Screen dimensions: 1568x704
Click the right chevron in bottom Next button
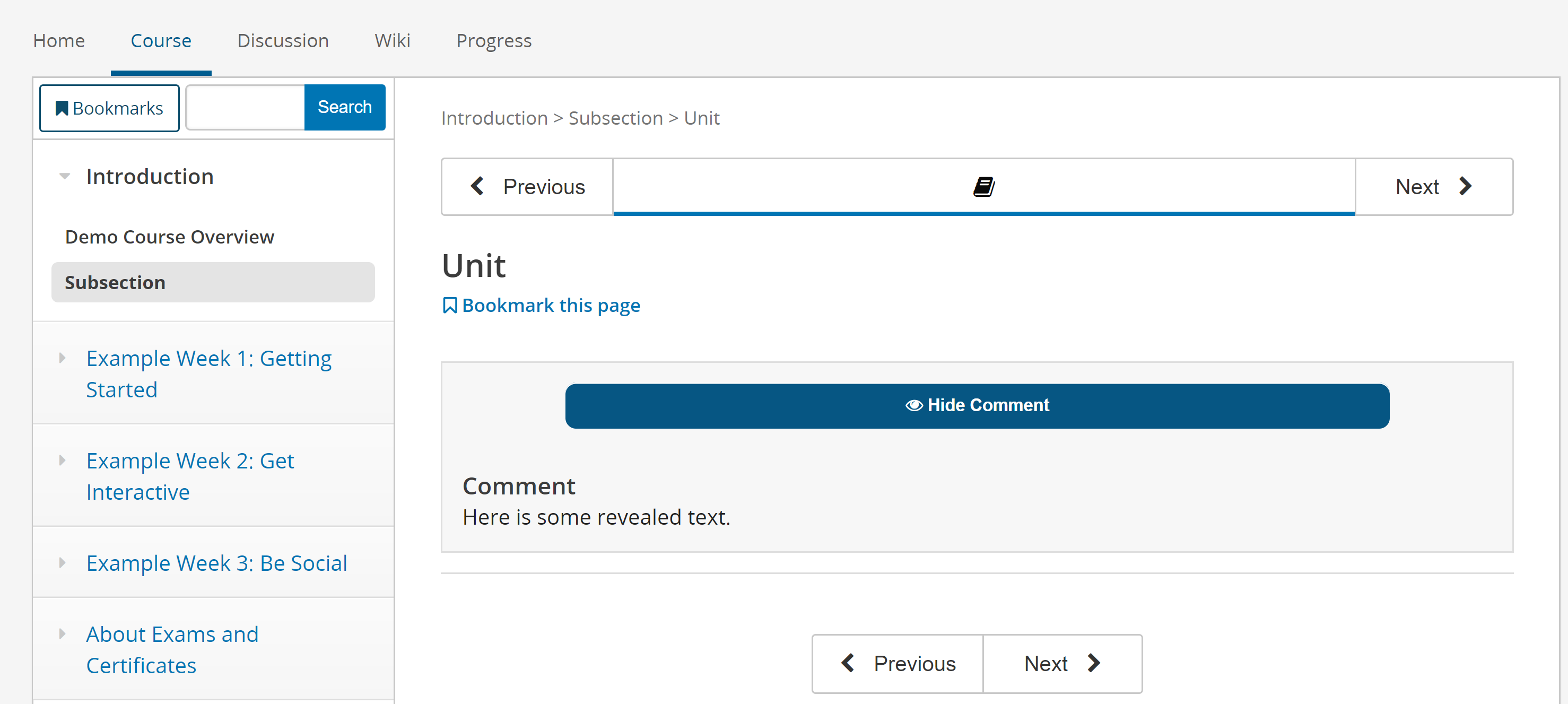1094,663
